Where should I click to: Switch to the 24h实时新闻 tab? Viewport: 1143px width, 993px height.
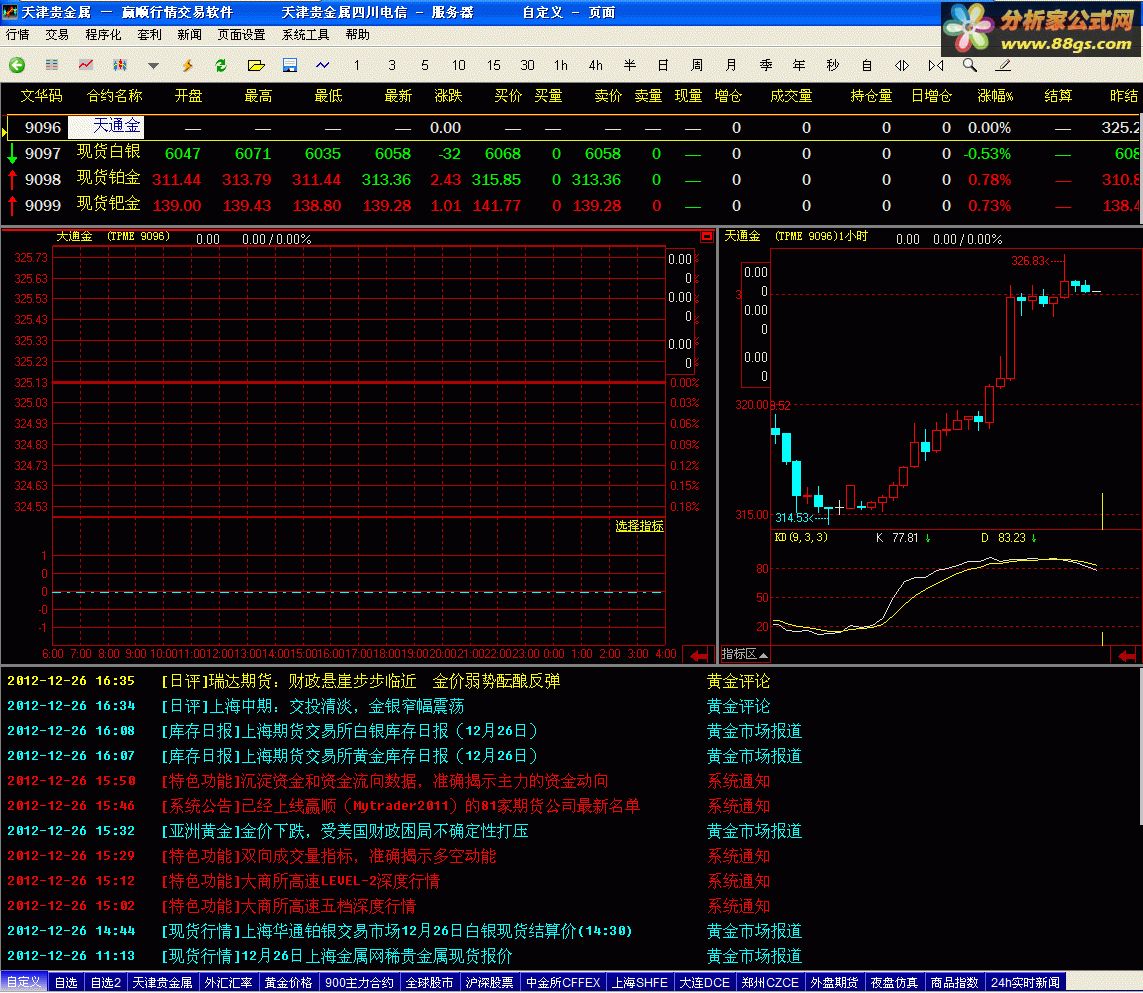pyautogui.click(x=1025, y=982)
